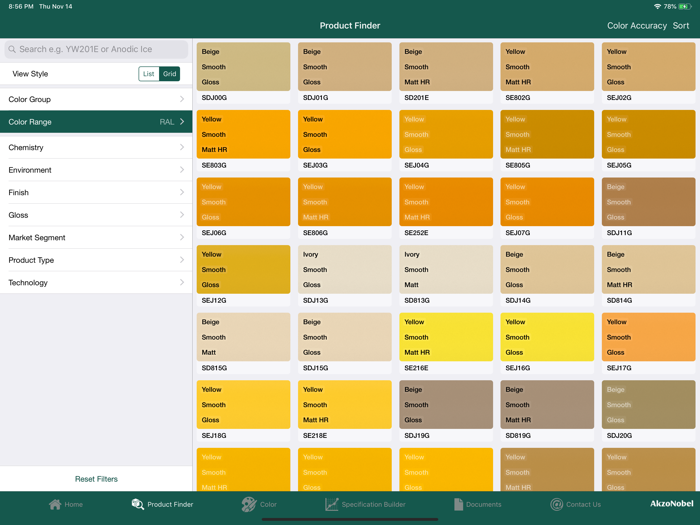This screenshot has width=700, height=525.
Task: Select the SD201E beige swatch
Action: pos(446,67)
